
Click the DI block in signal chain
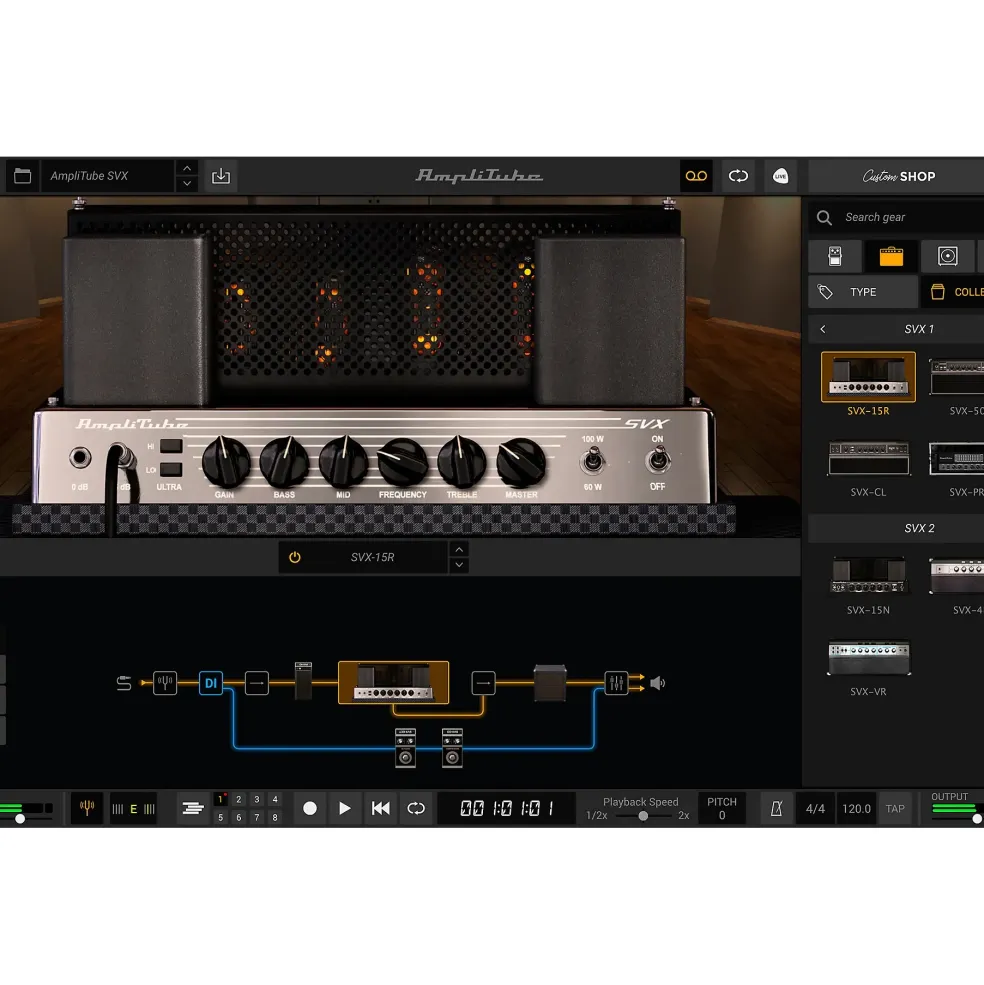point(211,683)
